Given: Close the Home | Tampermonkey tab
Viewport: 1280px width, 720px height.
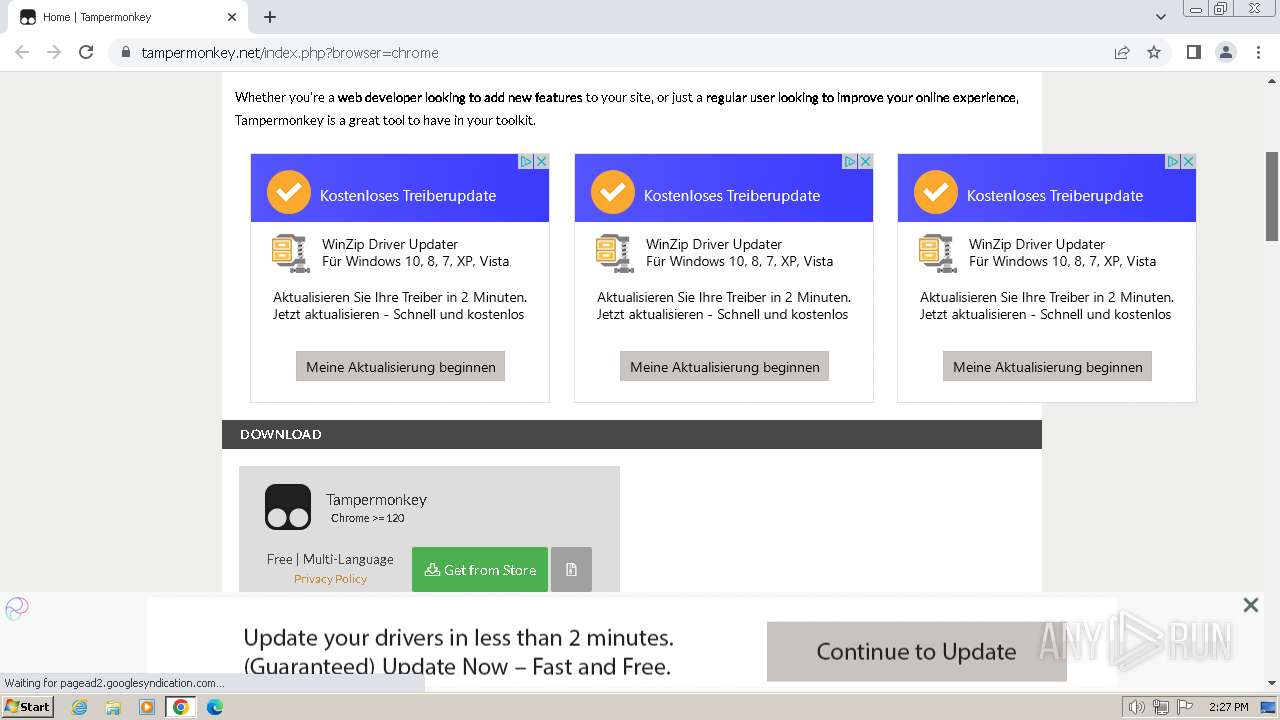Looking at the screenshot, I should click(x=232, y=17).
